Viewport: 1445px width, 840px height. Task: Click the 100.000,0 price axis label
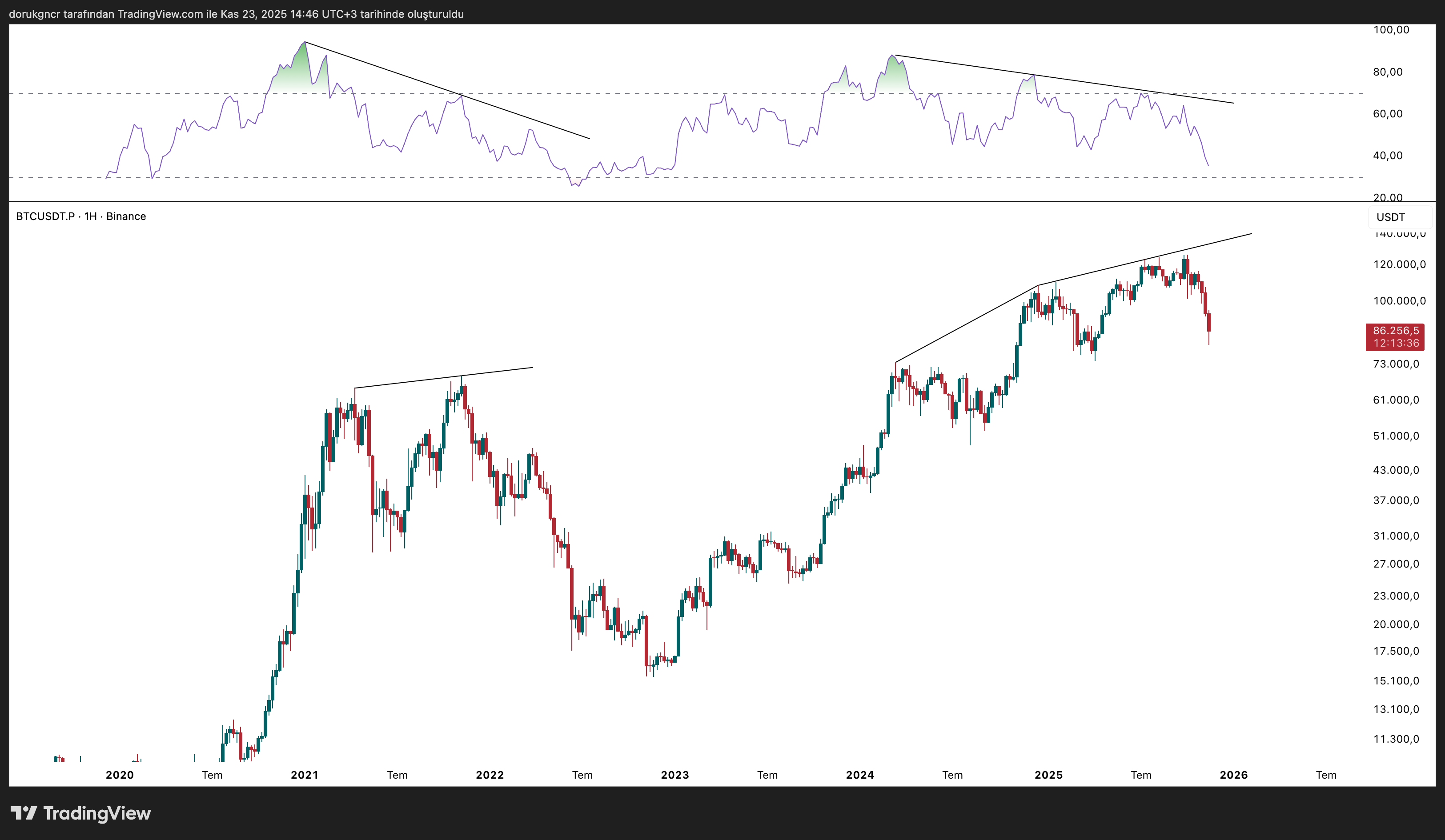1399,301
